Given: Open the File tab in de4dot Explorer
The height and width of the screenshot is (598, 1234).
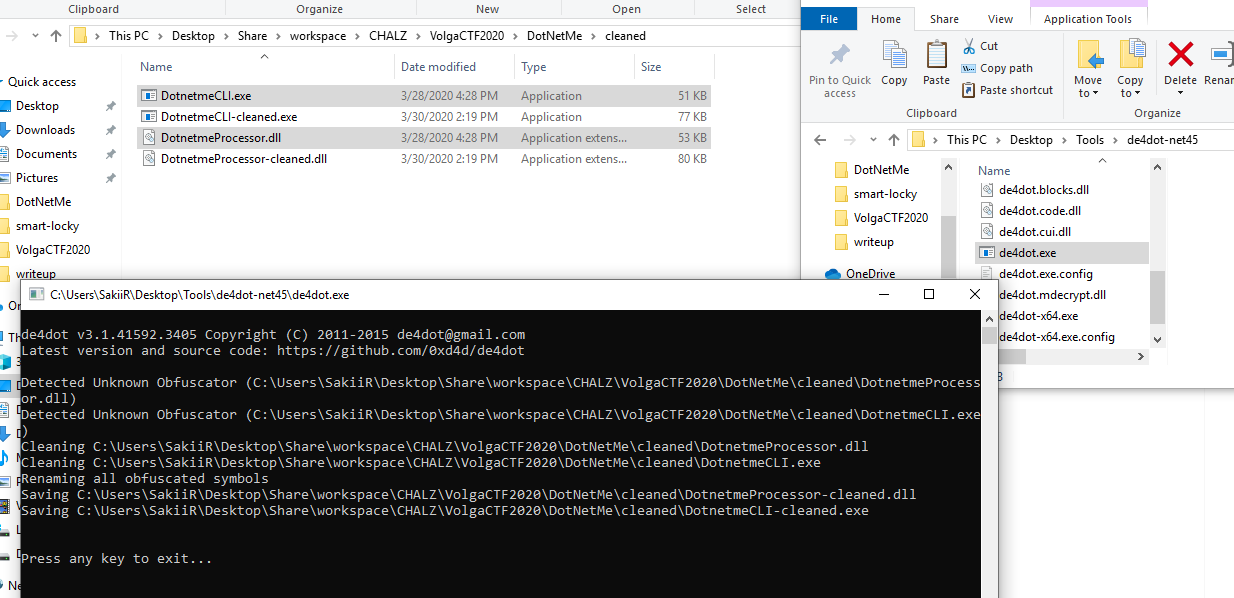Looking at the screenshot, I should tap(829, 19).
